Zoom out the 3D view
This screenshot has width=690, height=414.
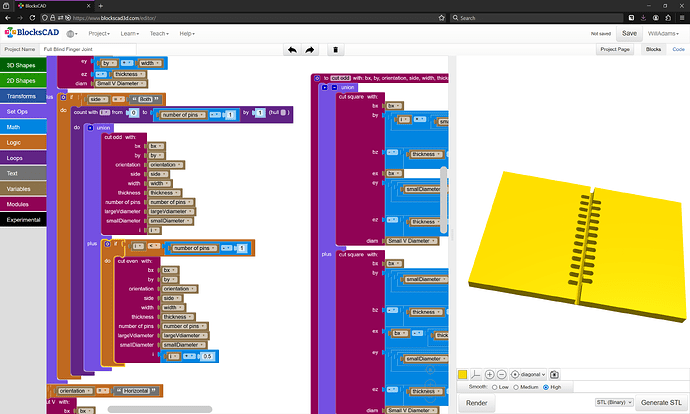(x=502, y=374)
